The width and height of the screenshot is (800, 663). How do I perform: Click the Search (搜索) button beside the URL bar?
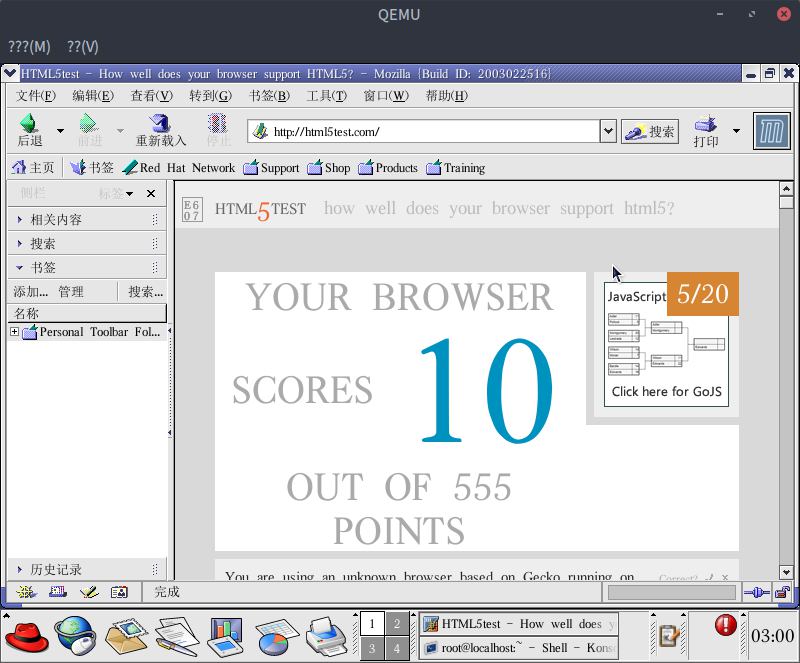coord(649,131)
